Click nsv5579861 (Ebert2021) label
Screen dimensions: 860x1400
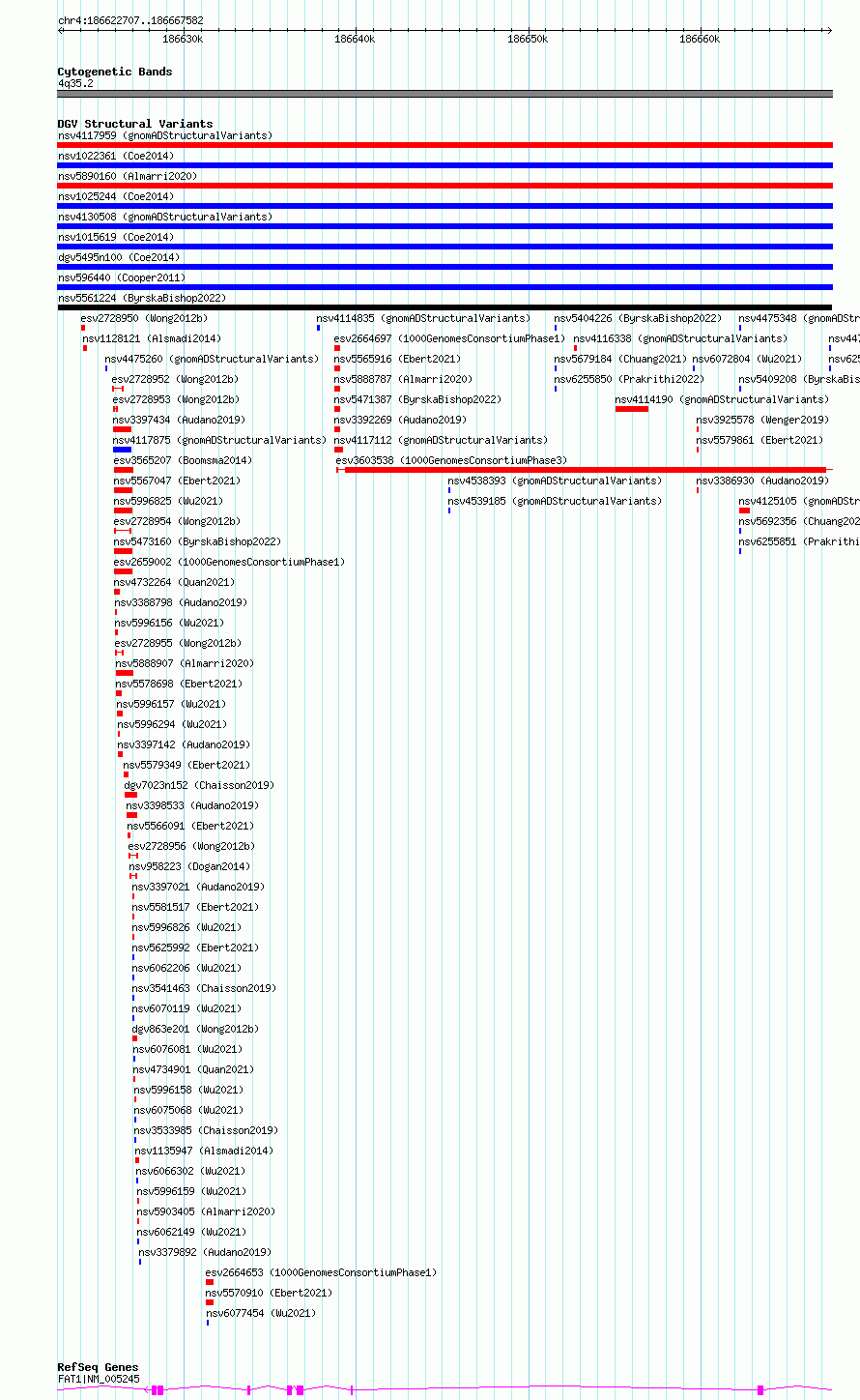coord(760,440)
